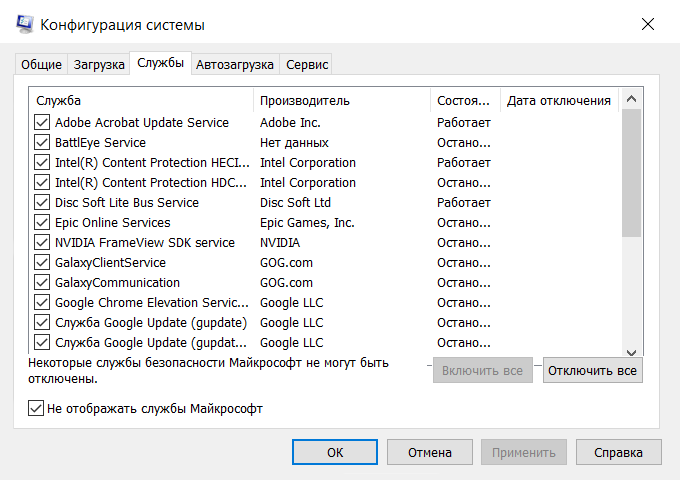Uncheck NVIDIA FrameView SDK service

(42, 242)
